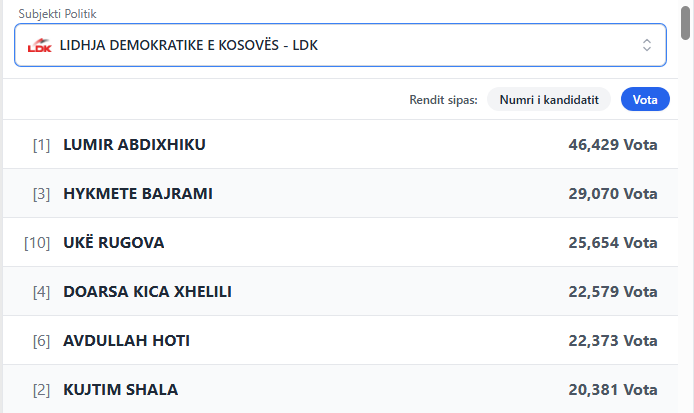
Task: Select candidate Hykmete Bajrami
Action: 137,193
